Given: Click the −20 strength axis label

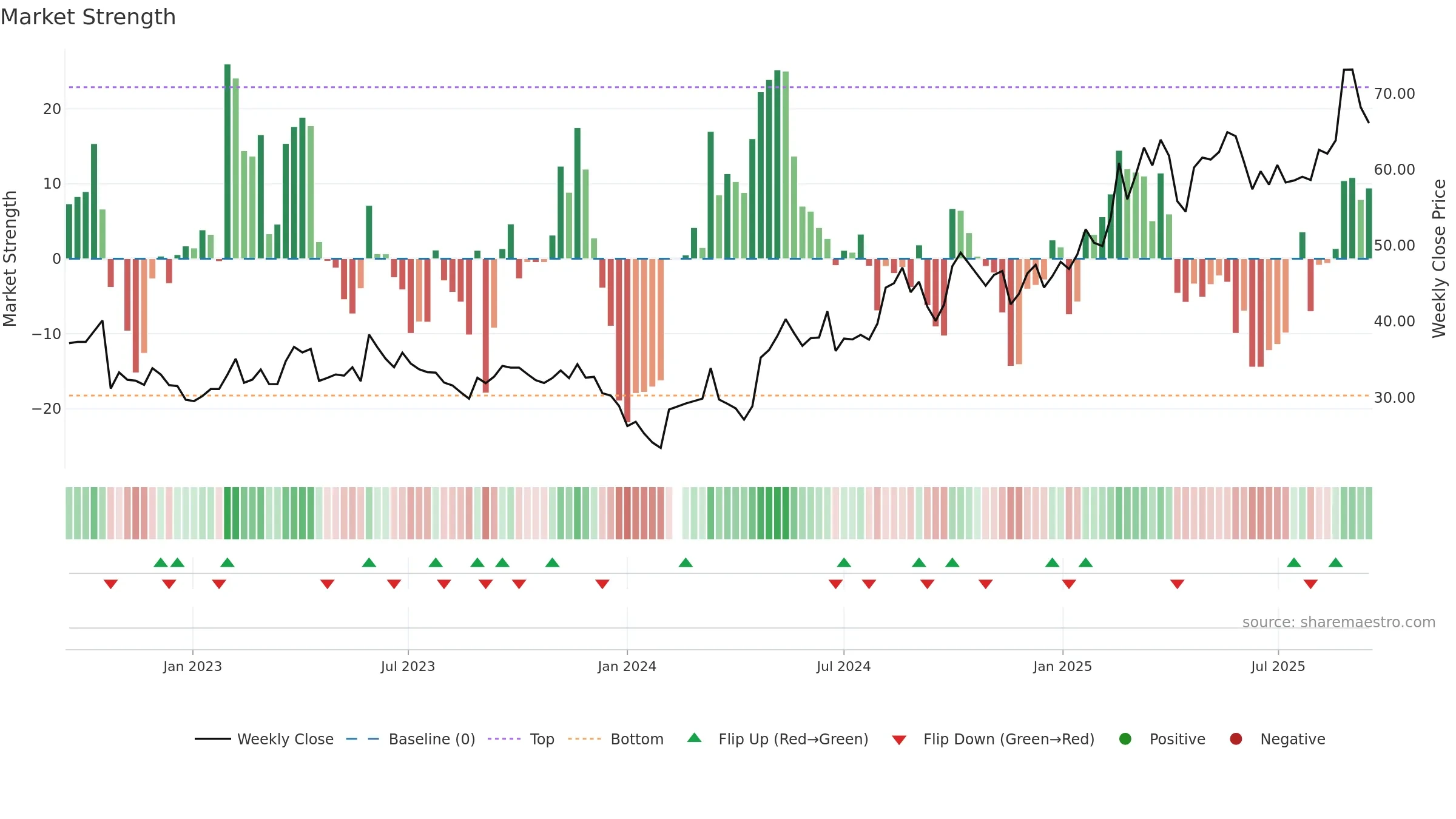Looking at the screenshot, I should click(x=47, y=408).
